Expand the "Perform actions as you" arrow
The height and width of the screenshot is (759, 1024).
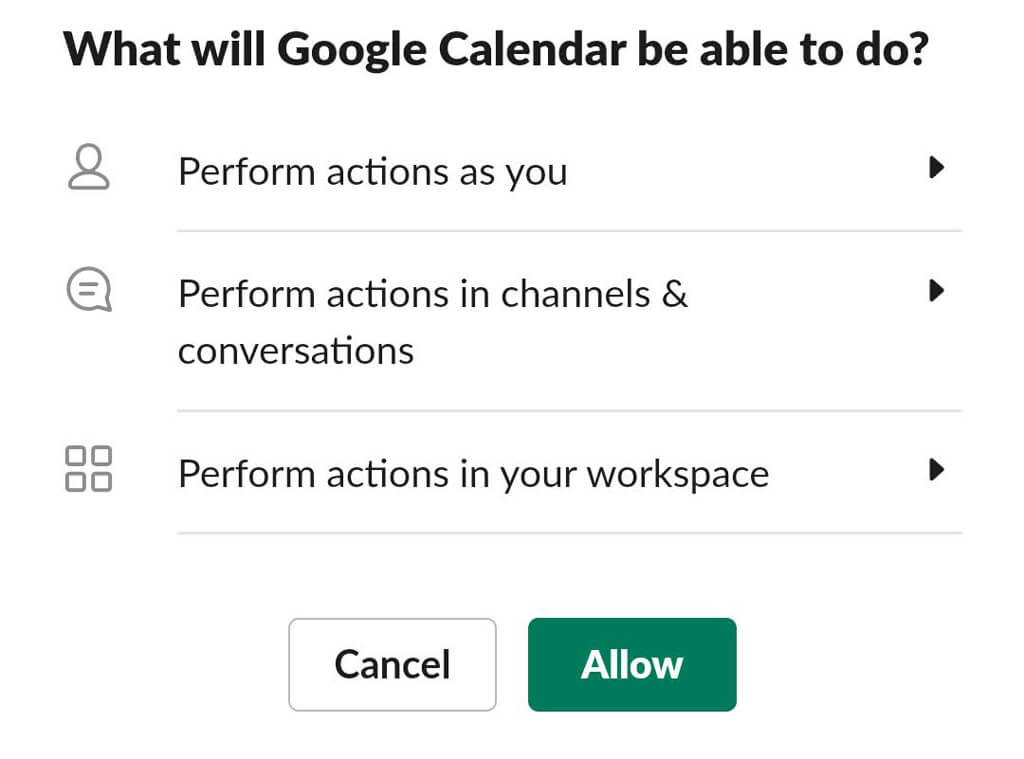(x=936, y=168)
